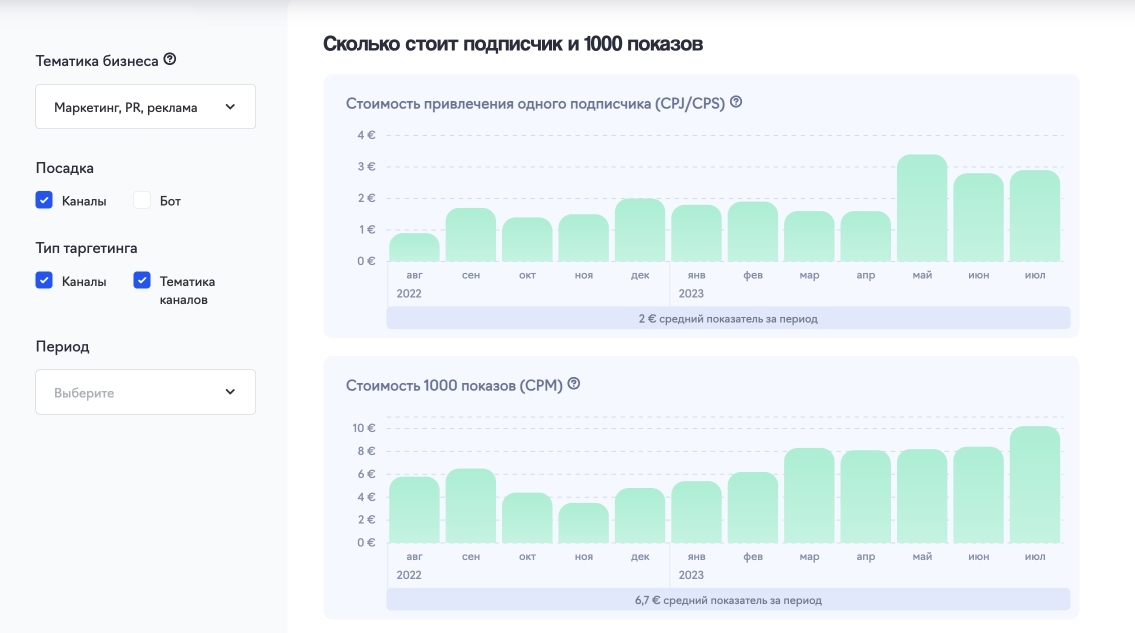
Task: Open the Тематика бизнеса dropdown
Action: pos(145,106)
